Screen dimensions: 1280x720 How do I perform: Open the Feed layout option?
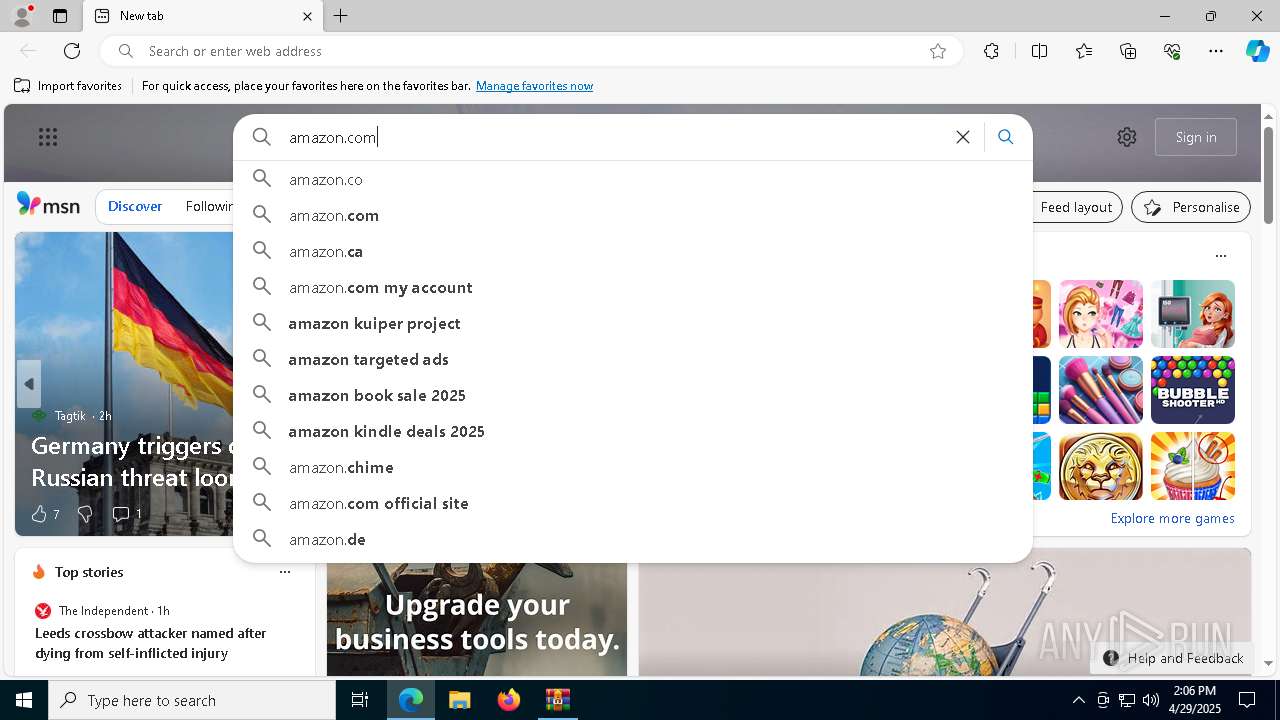tap(1076, 207)
